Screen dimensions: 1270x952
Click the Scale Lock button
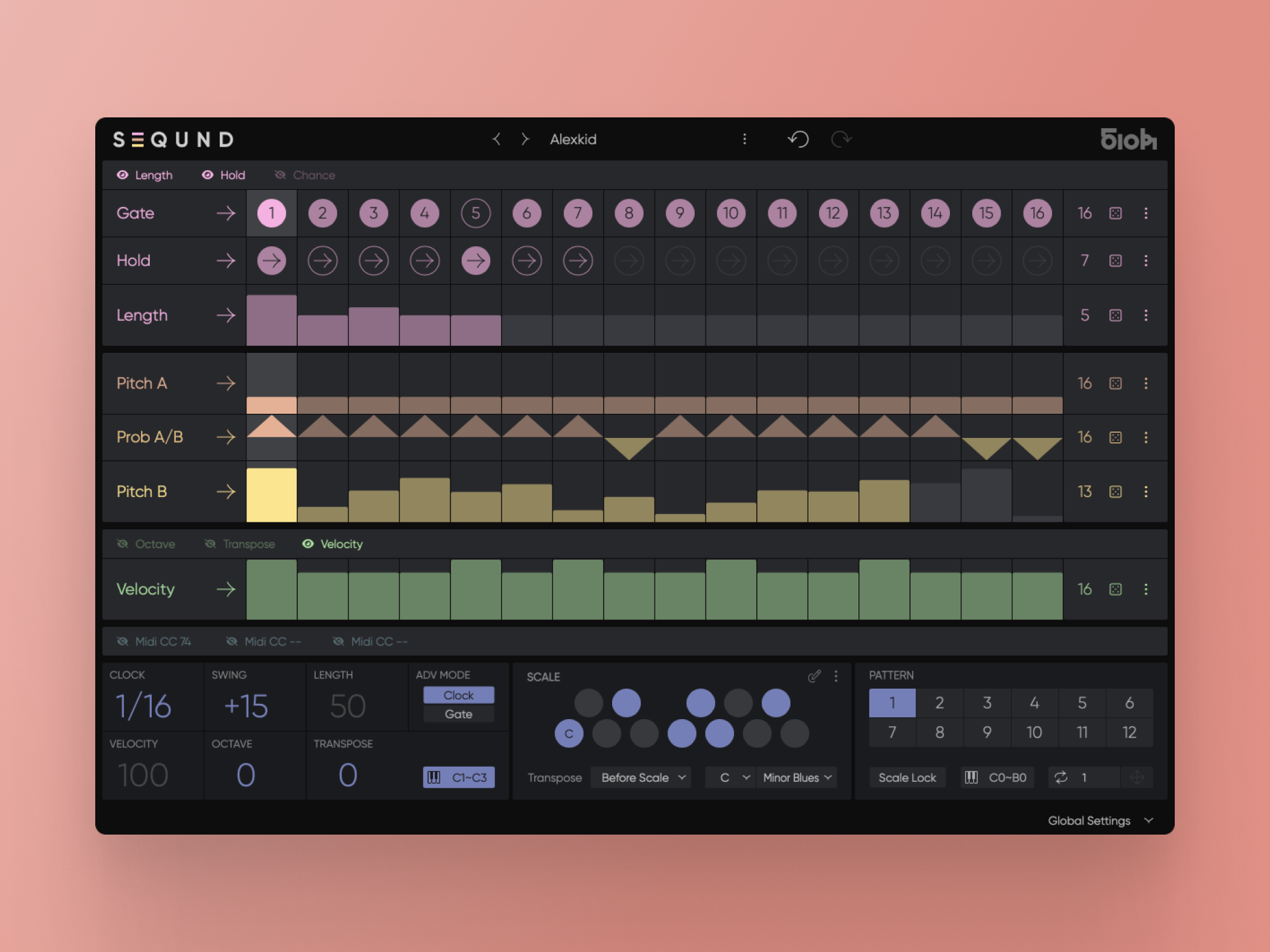click(907, 777)
